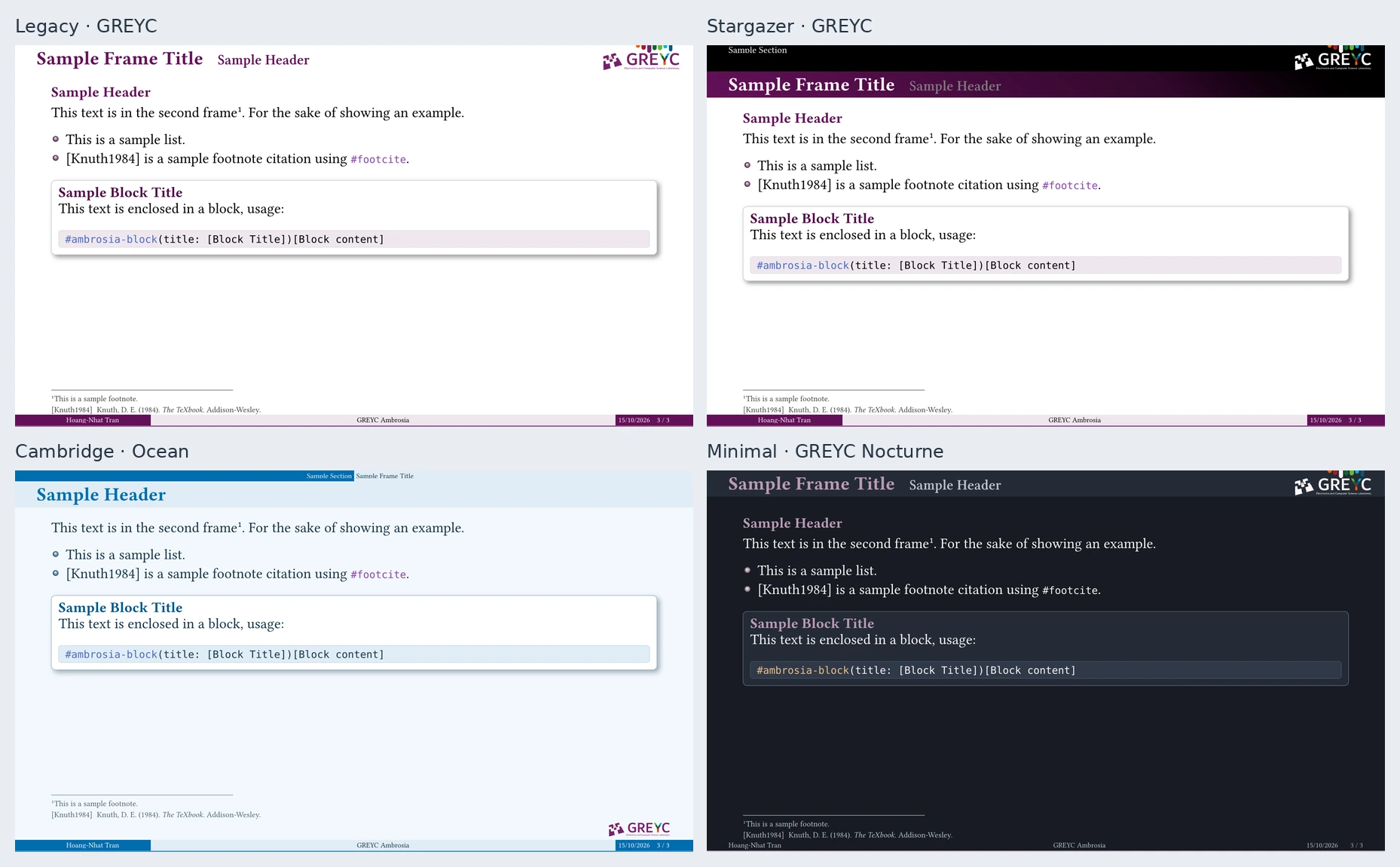Click the Knuth reference footnote in the Legacy slide
The width and height of the screenshot is (1400, 867).
pyautogui.click(x=156, y=410)
